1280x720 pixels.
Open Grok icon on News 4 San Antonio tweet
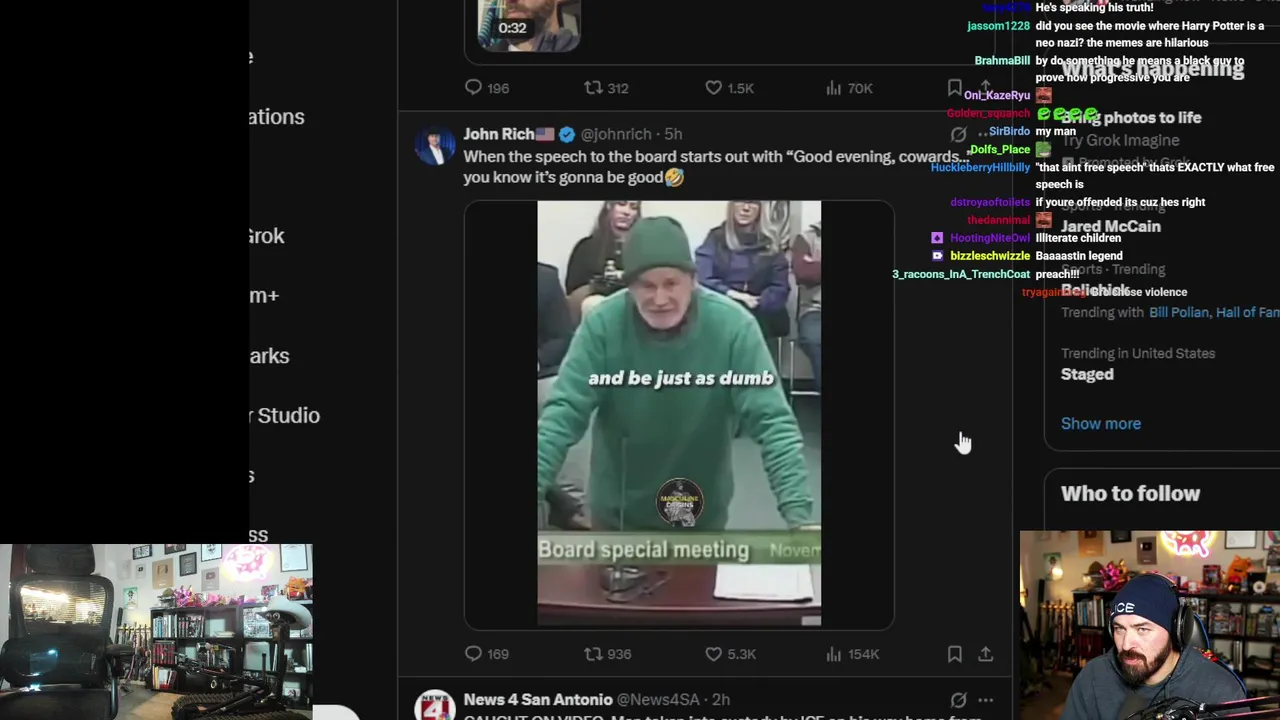(958, 700)
